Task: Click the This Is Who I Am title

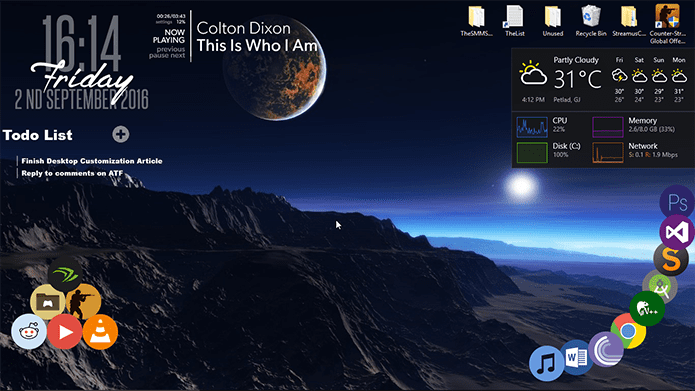Action: 257,45
